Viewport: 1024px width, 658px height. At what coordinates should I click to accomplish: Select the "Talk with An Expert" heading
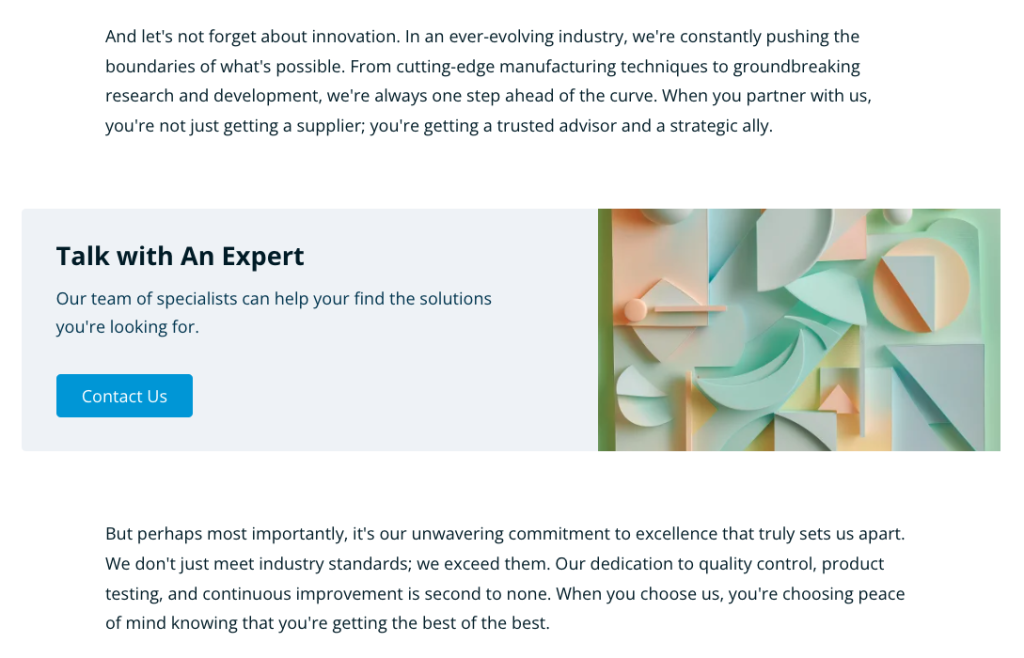(x=180, y=256)
